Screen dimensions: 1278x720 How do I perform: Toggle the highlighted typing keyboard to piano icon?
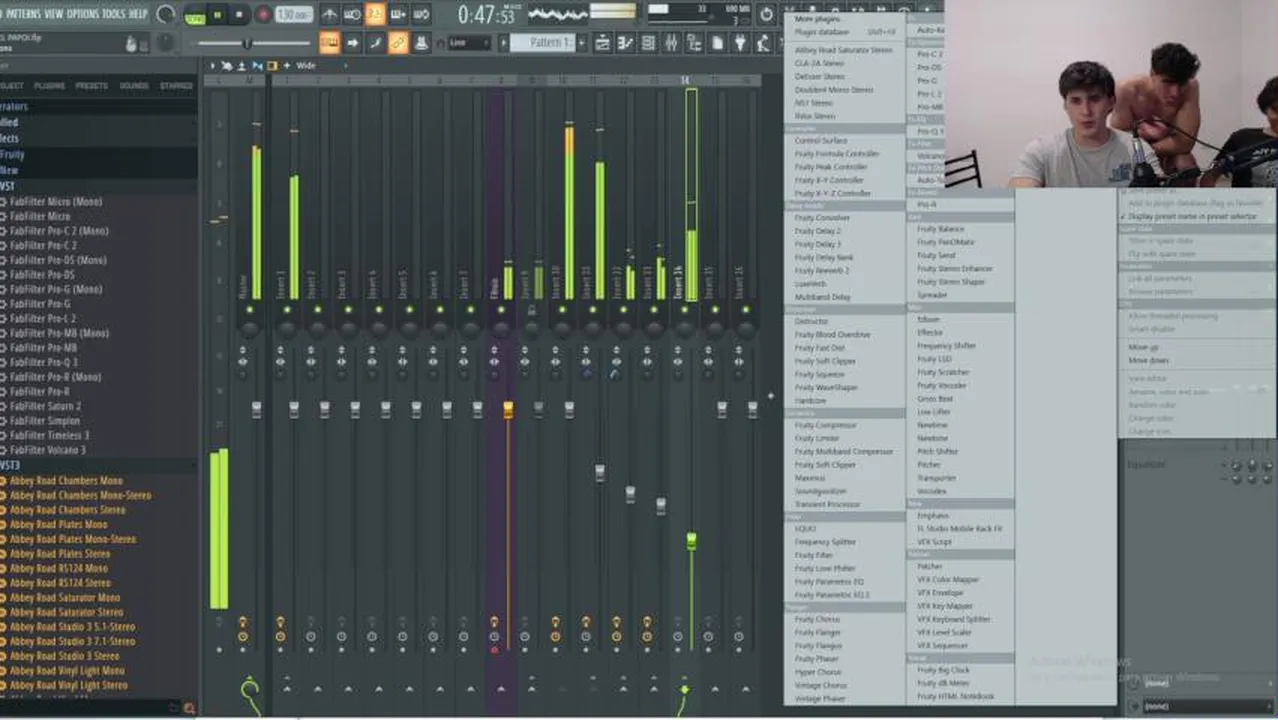[329, 43]
